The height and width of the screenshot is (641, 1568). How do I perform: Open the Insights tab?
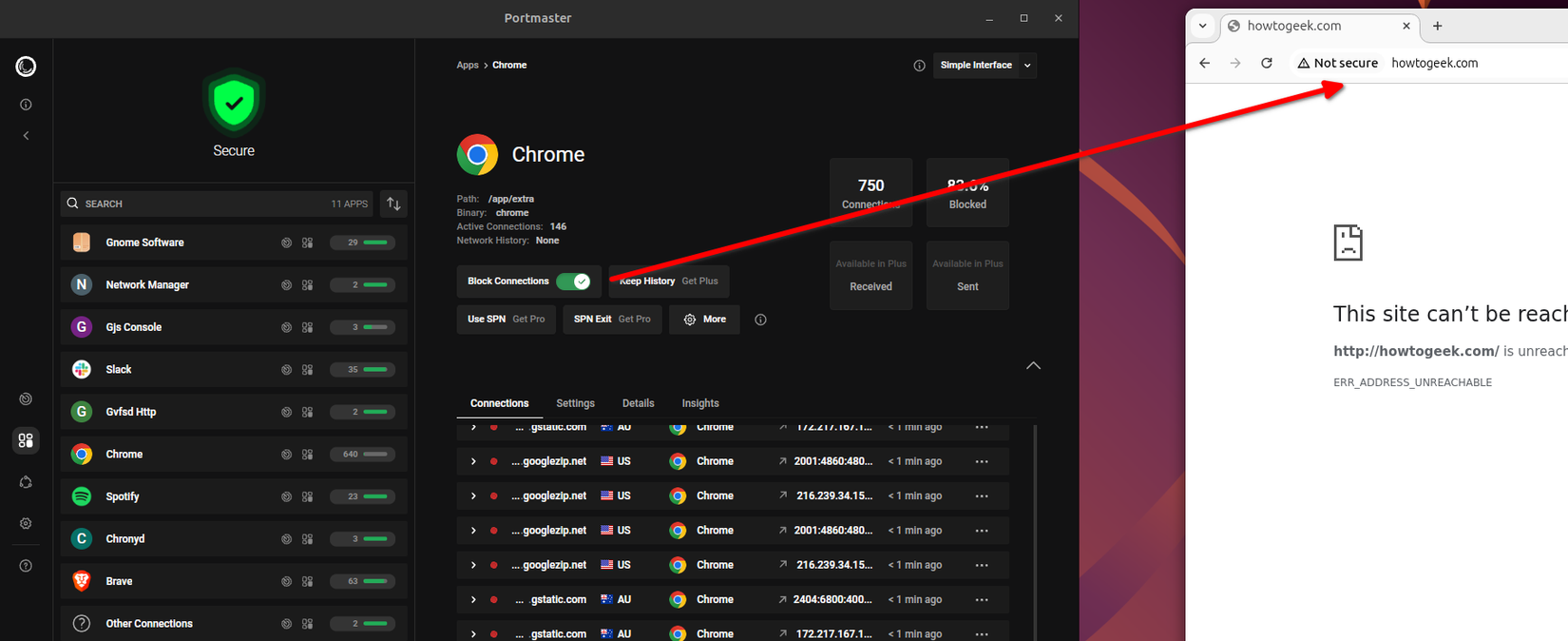point(700,403)
